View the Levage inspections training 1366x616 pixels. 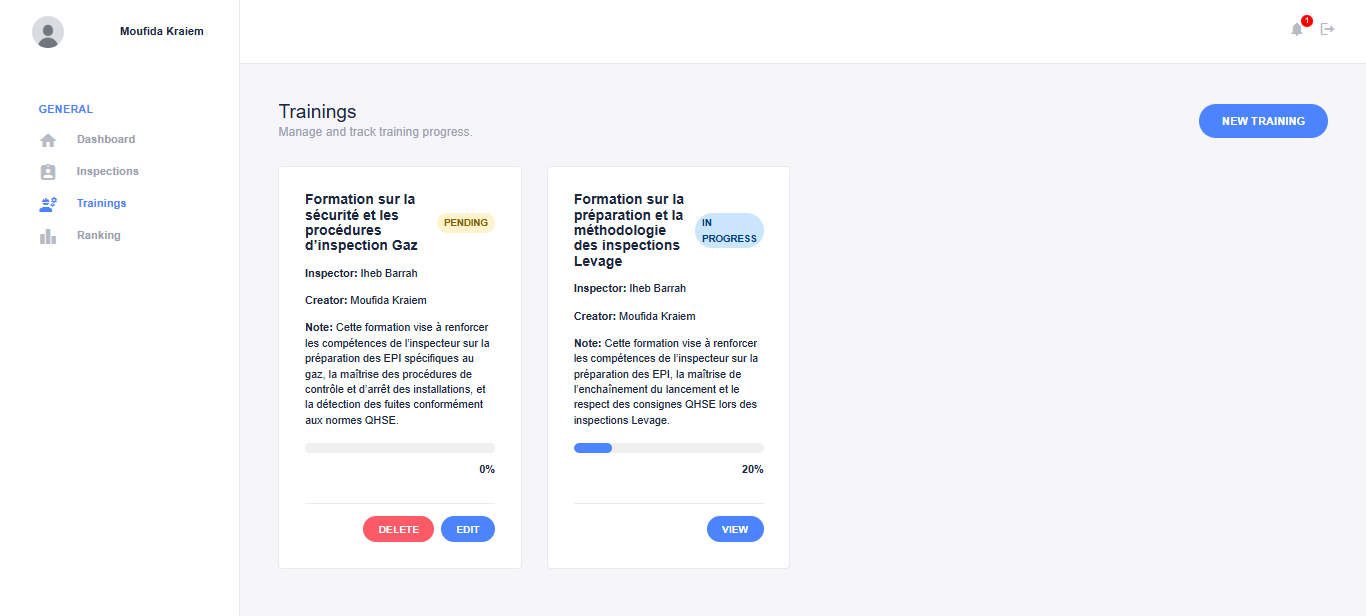tap(735, 529)
